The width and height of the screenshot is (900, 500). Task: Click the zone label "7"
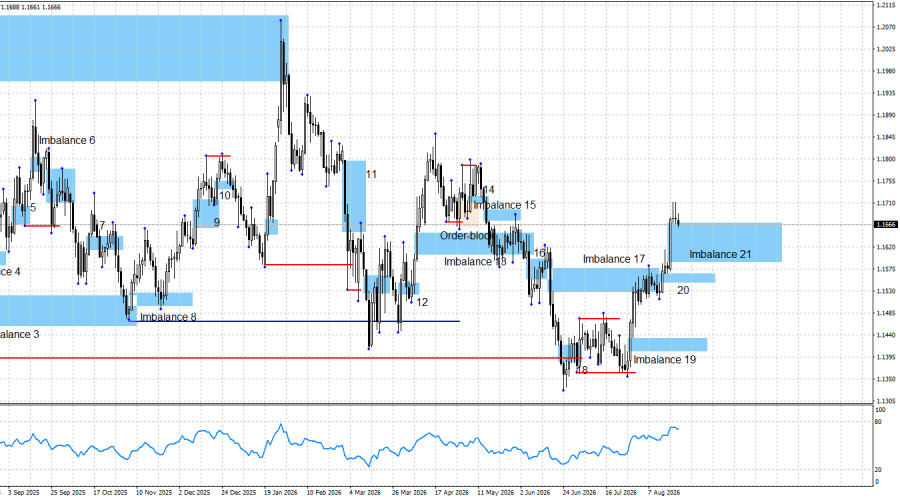tap(102, 225)
